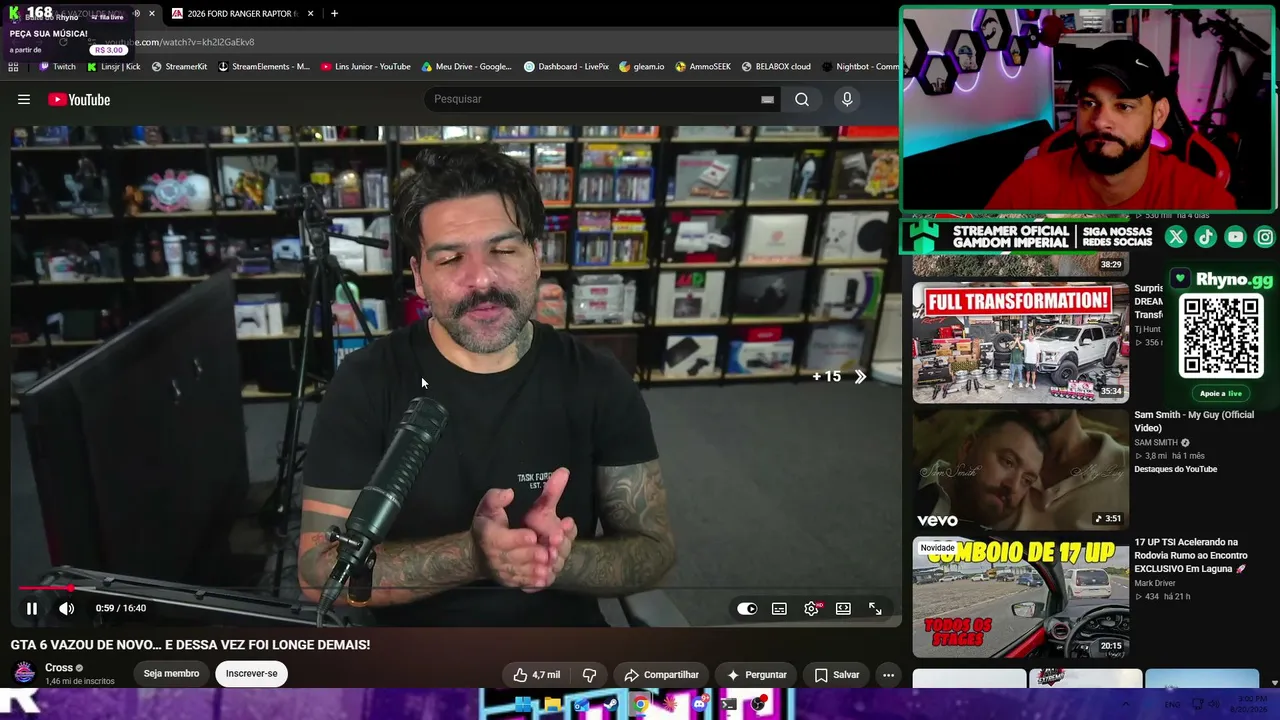Open the terminal icon in the taskbar
Screen dimensions: 1280x720
pos(729,705)
